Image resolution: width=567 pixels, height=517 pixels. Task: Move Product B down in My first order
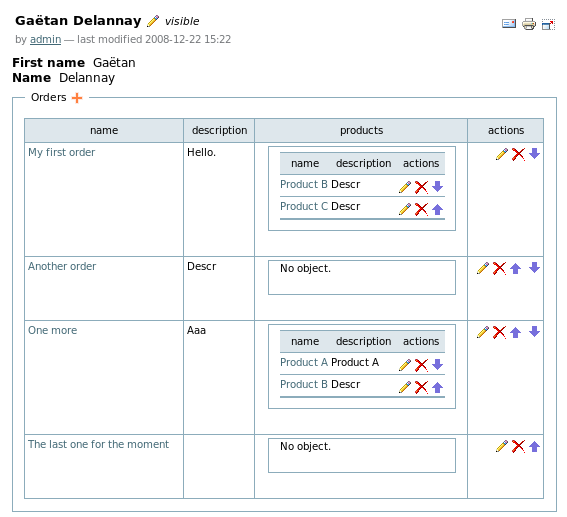point(438,187)
